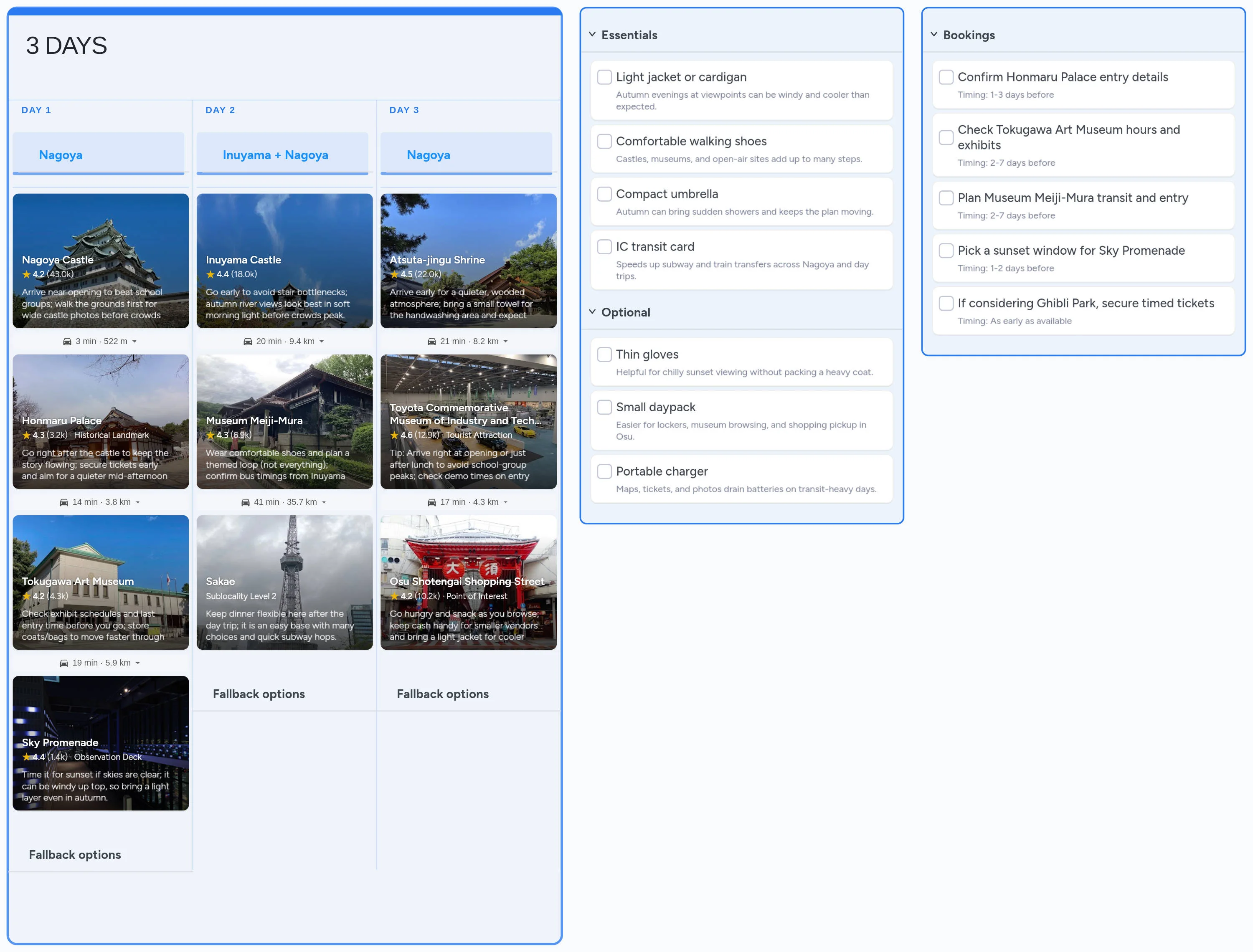Check the Light jacket or cardigan item
Image resolution: width=1253 pixels, height=952 pixels.
604,77
